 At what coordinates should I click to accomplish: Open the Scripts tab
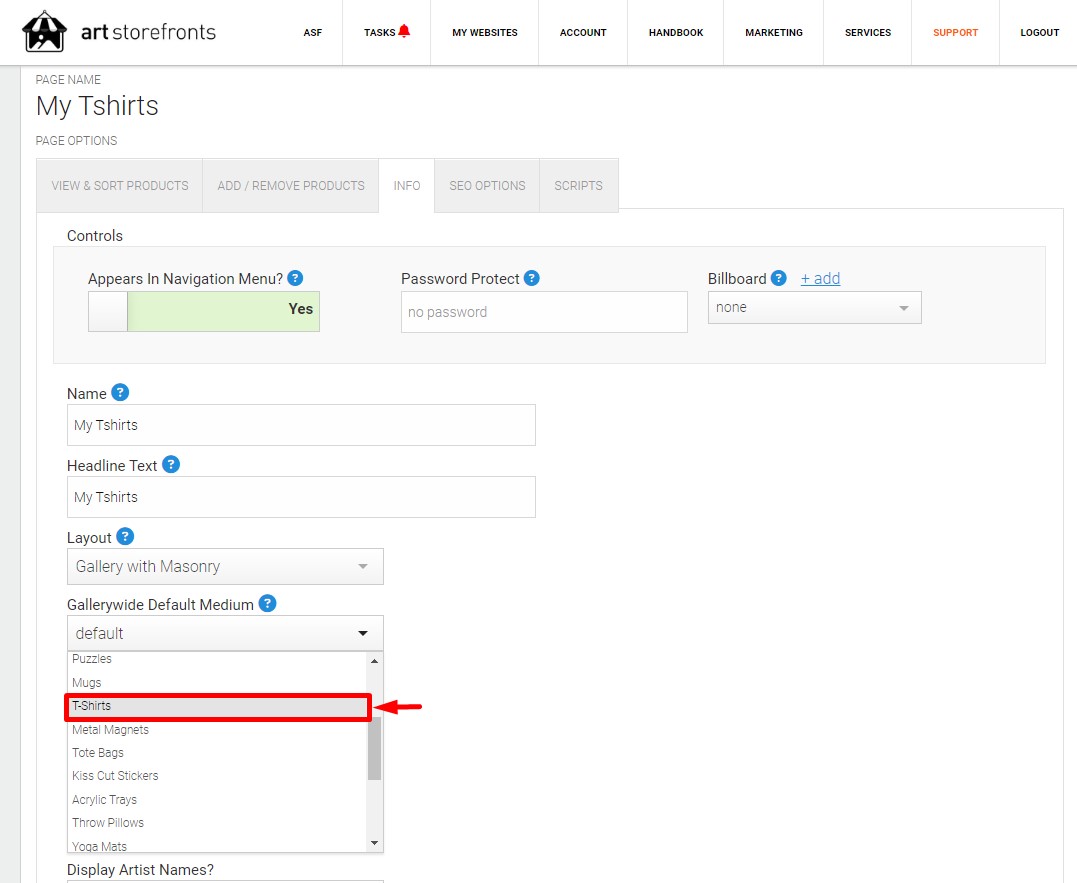(578, 185)
